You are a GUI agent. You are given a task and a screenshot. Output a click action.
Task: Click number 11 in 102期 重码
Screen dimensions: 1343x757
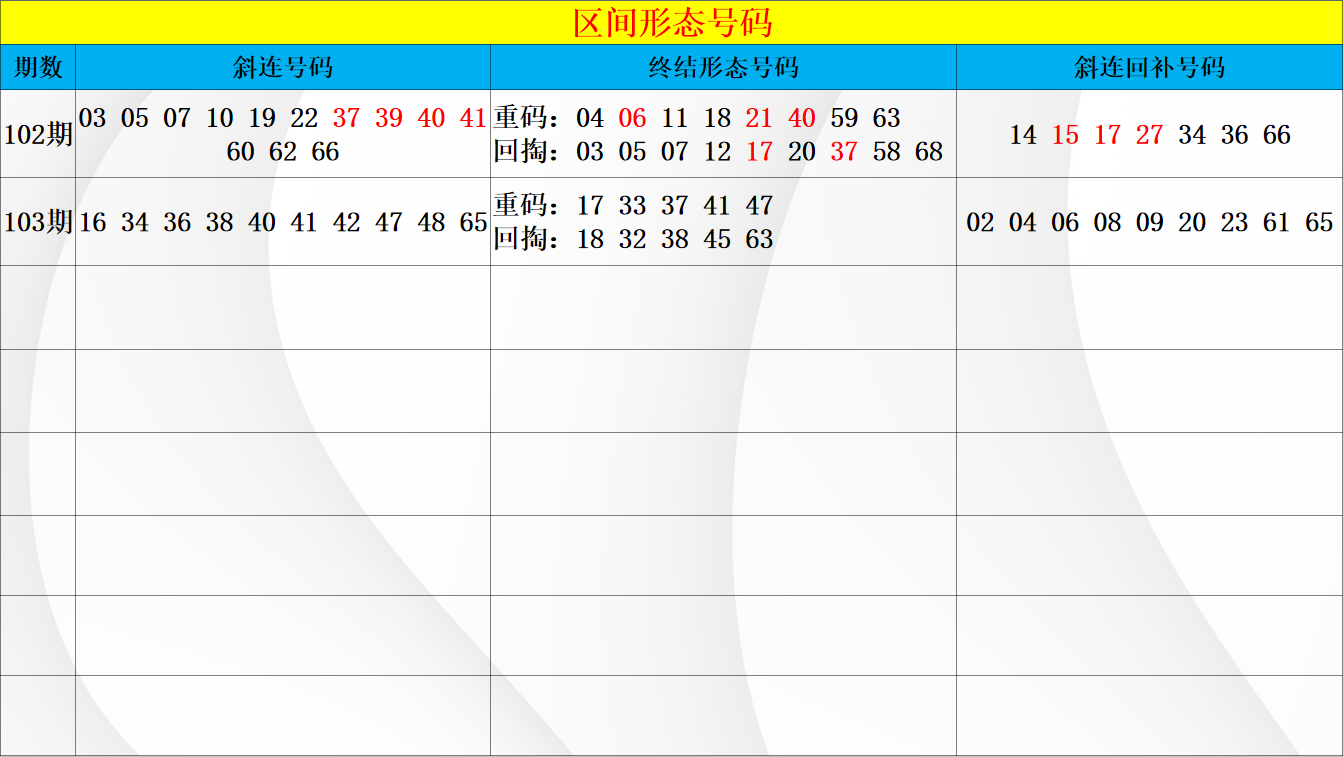pos(675,118)
